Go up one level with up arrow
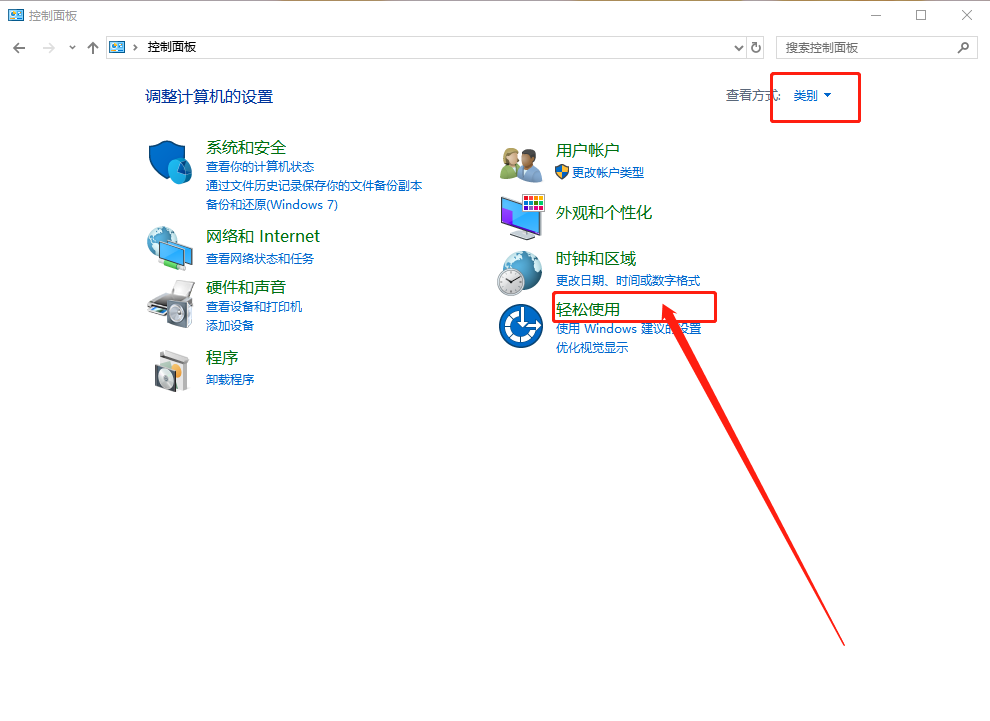This screenshot has height=721, width=990. (x=93, y=47)
